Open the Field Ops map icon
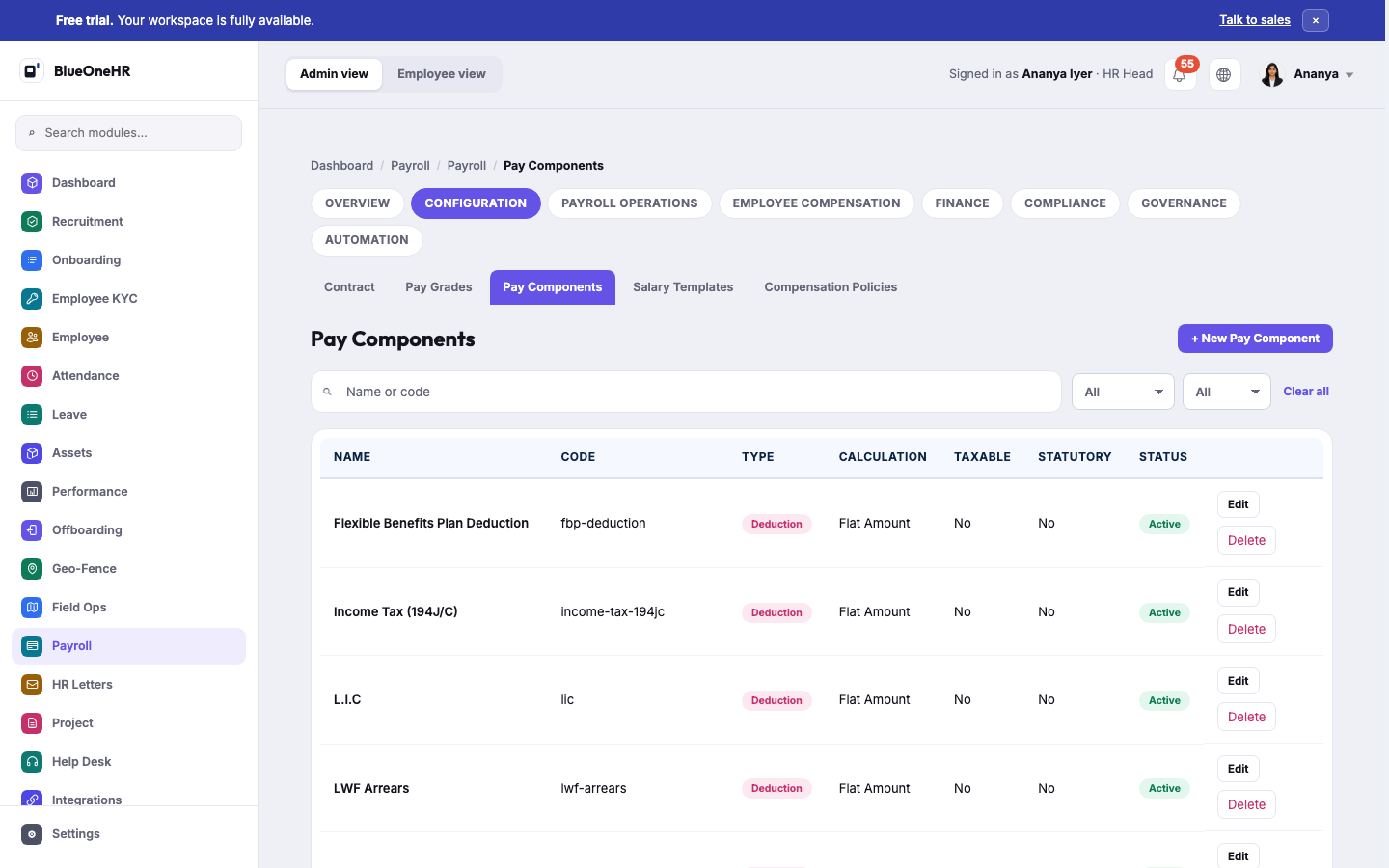The image size is (1389, 868). click(x=32, y=607)
